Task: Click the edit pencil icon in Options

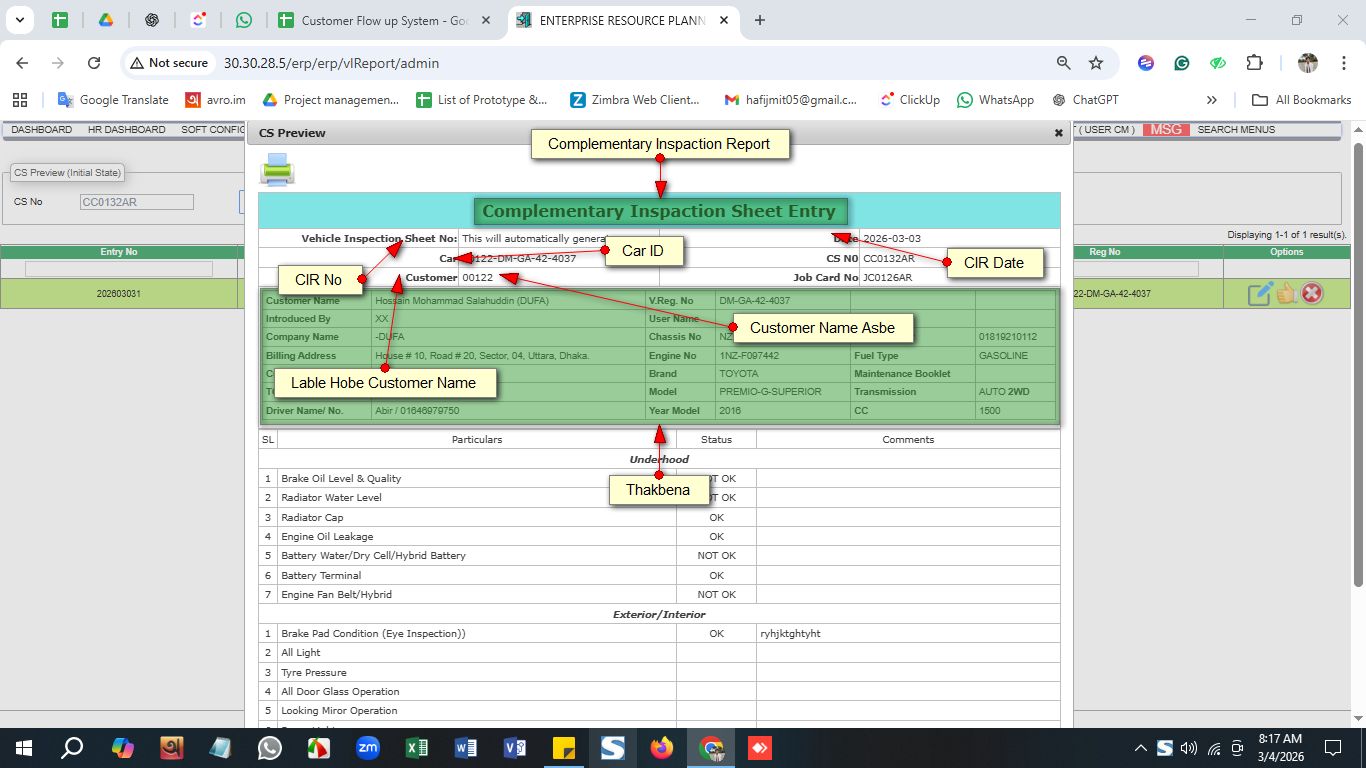Action: (x=1259, y=293)
